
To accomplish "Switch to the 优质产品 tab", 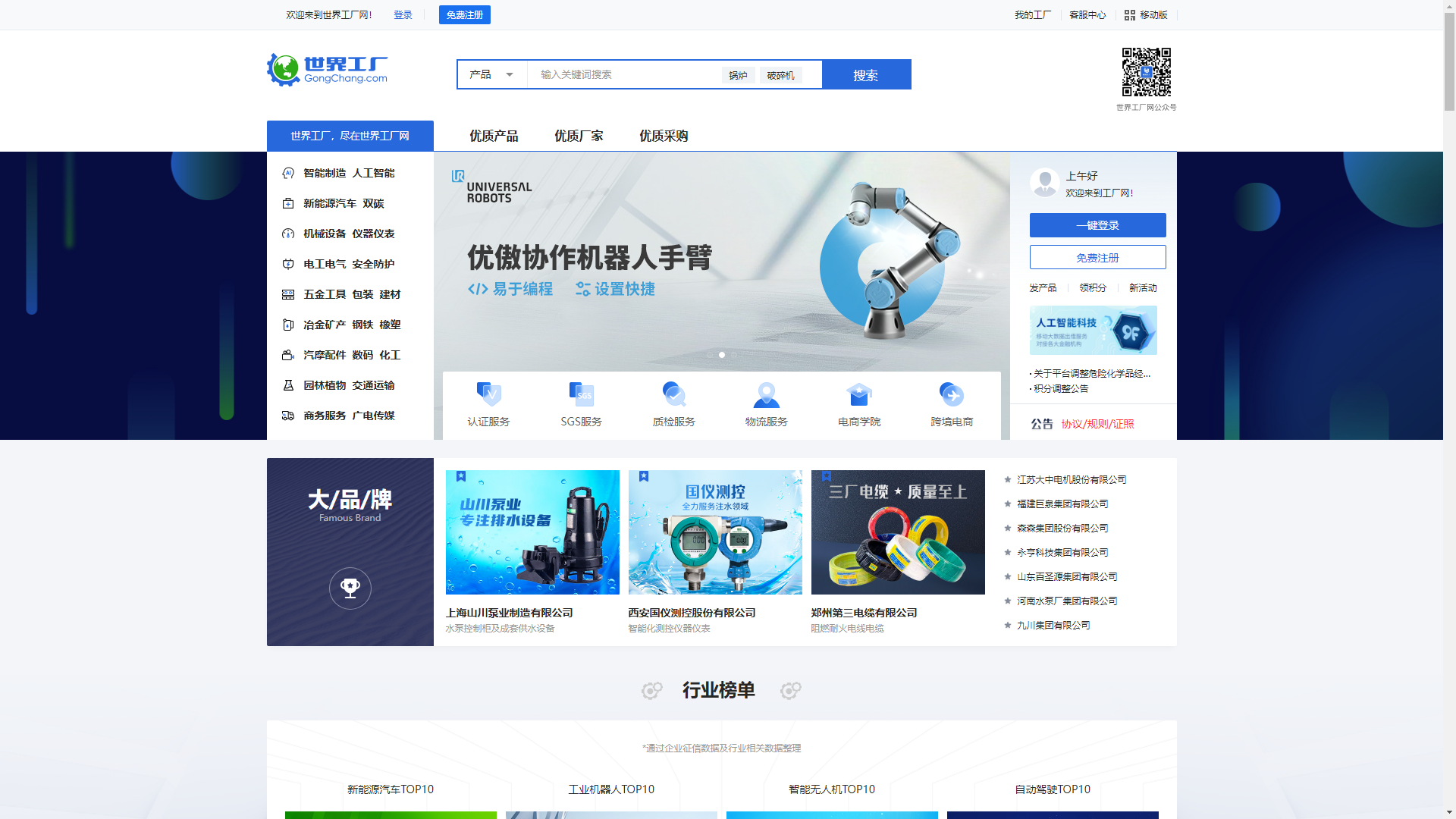I will [x=494, y=136].
